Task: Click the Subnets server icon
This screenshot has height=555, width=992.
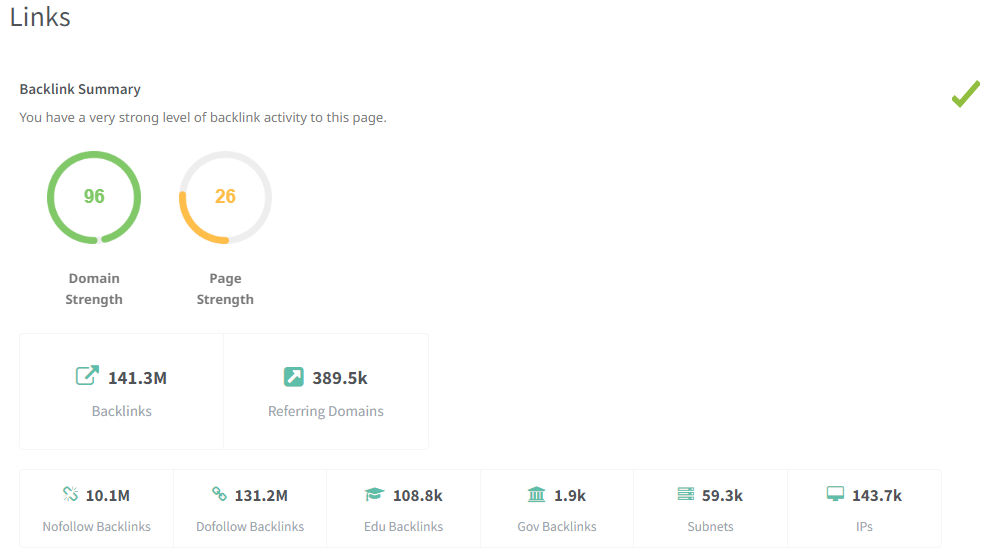Action: coord(685,494)
